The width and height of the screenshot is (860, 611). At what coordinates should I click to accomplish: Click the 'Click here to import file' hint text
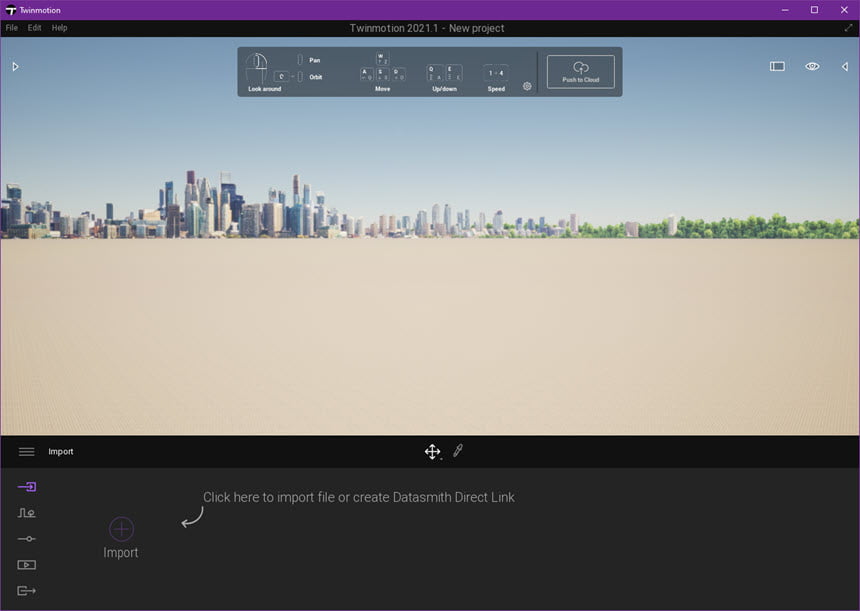(359, 497)
